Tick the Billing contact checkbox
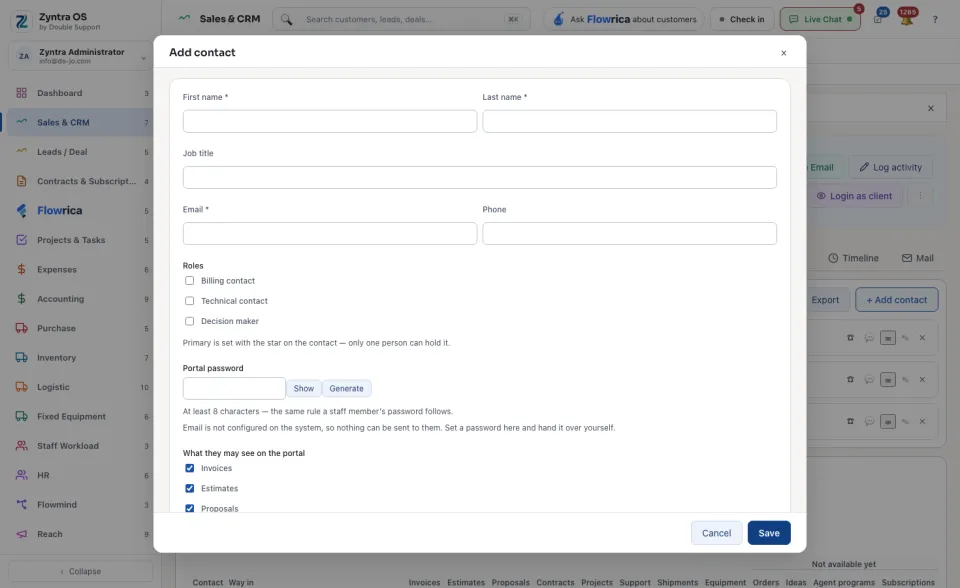 pyautogui.click(x=189, y=281)
